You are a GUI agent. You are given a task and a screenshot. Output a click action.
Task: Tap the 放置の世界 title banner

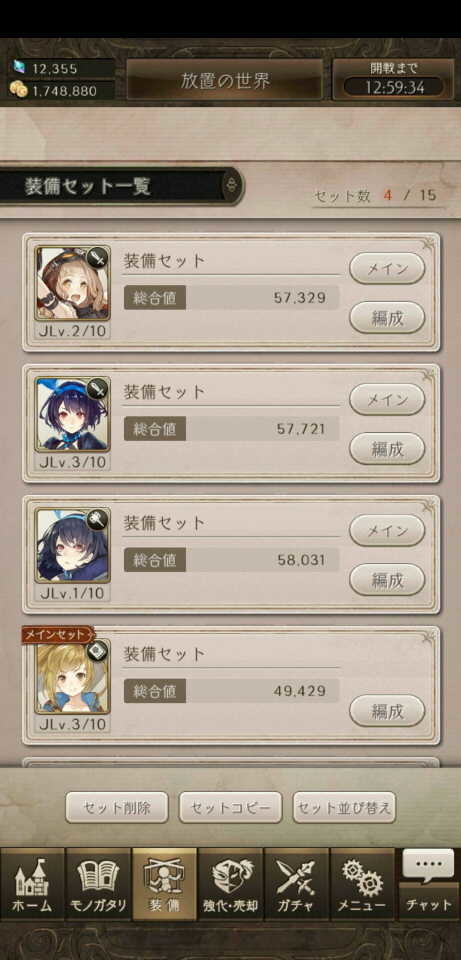(225, 80)
